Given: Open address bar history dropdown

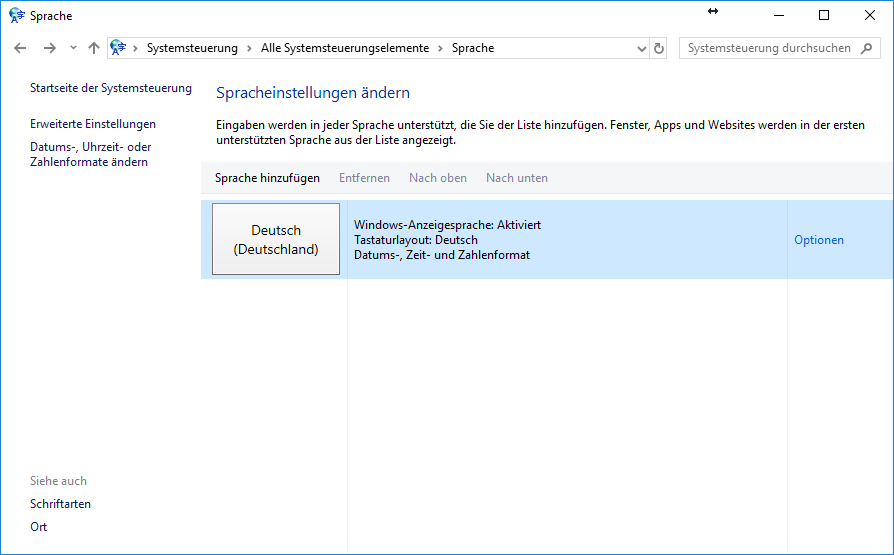Looking at the screenshot, I should (641, 49).
